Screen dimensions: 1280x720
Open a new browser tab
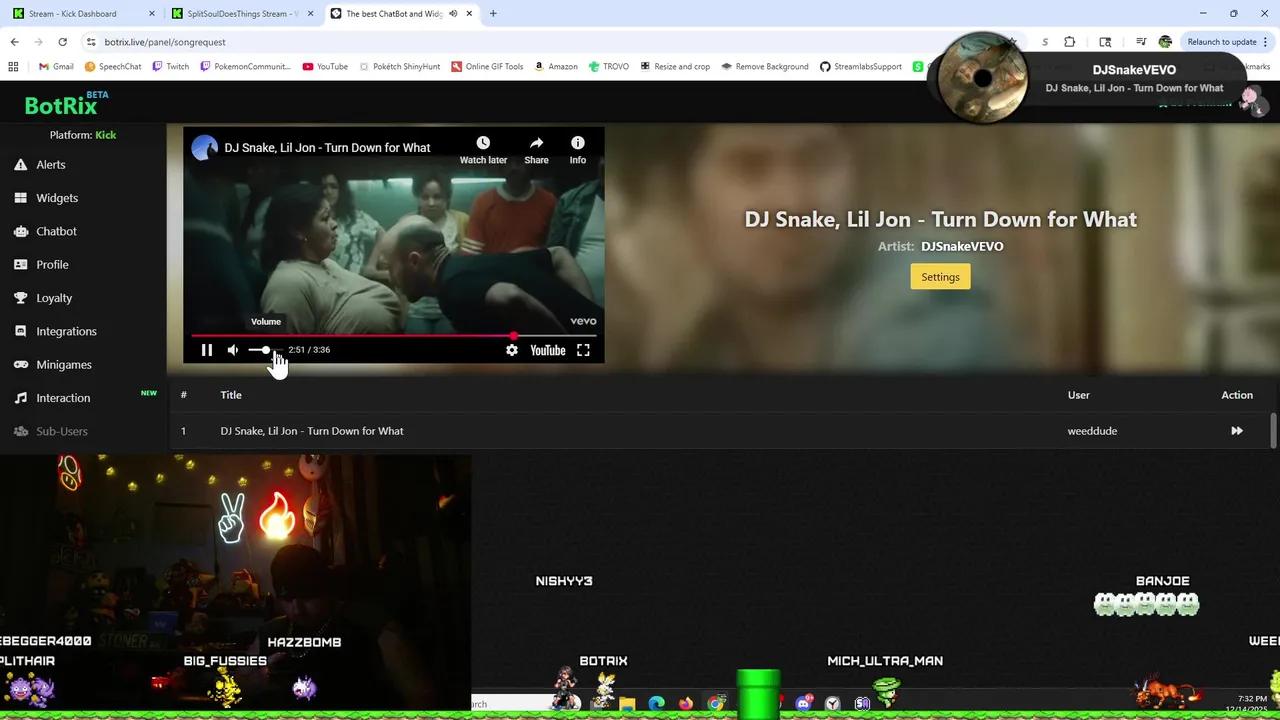[x=493, y=14]
